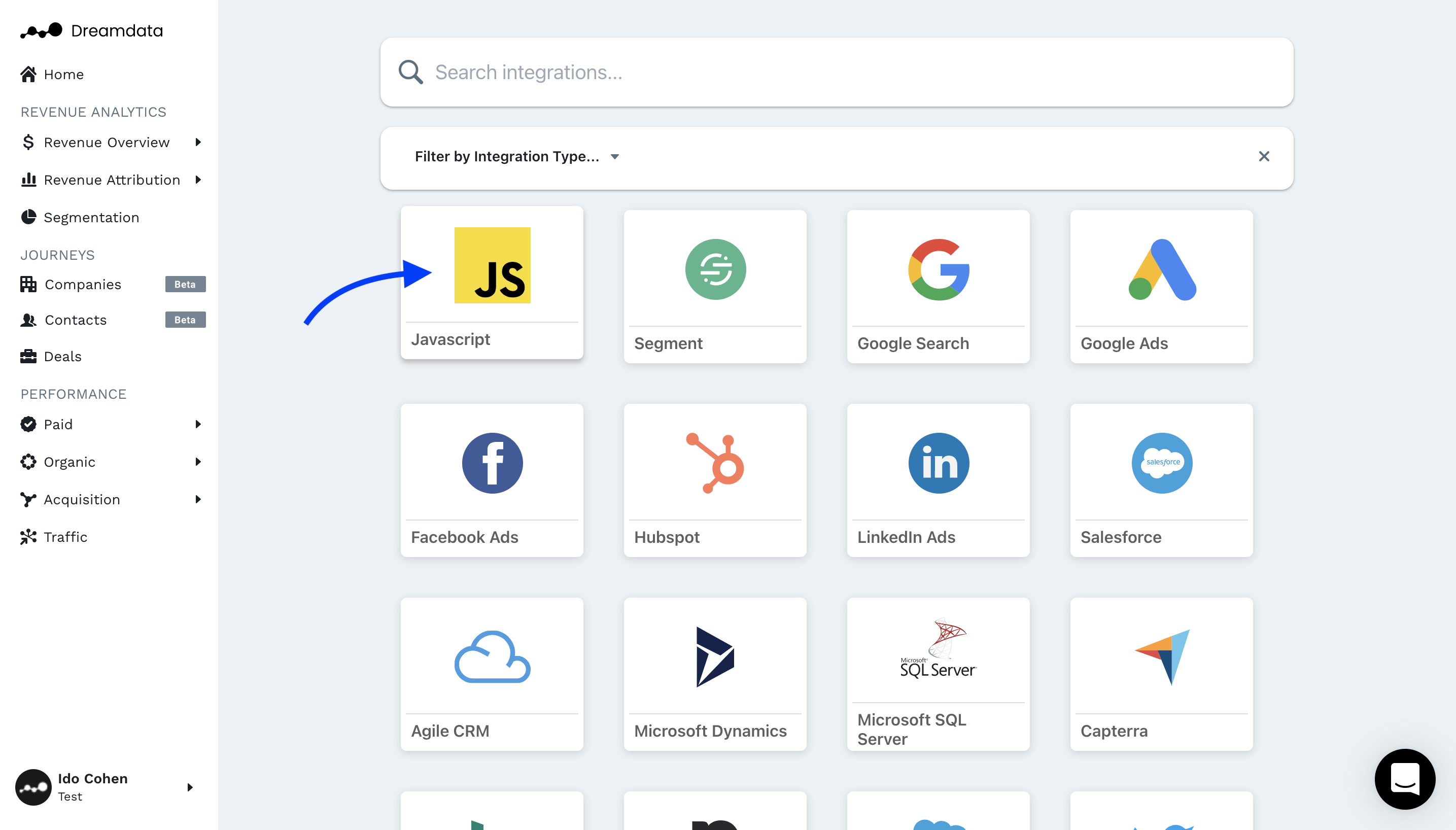Open the chat support widget
Viewport: 1456px width, 830px height.
tap(1404, 779)
